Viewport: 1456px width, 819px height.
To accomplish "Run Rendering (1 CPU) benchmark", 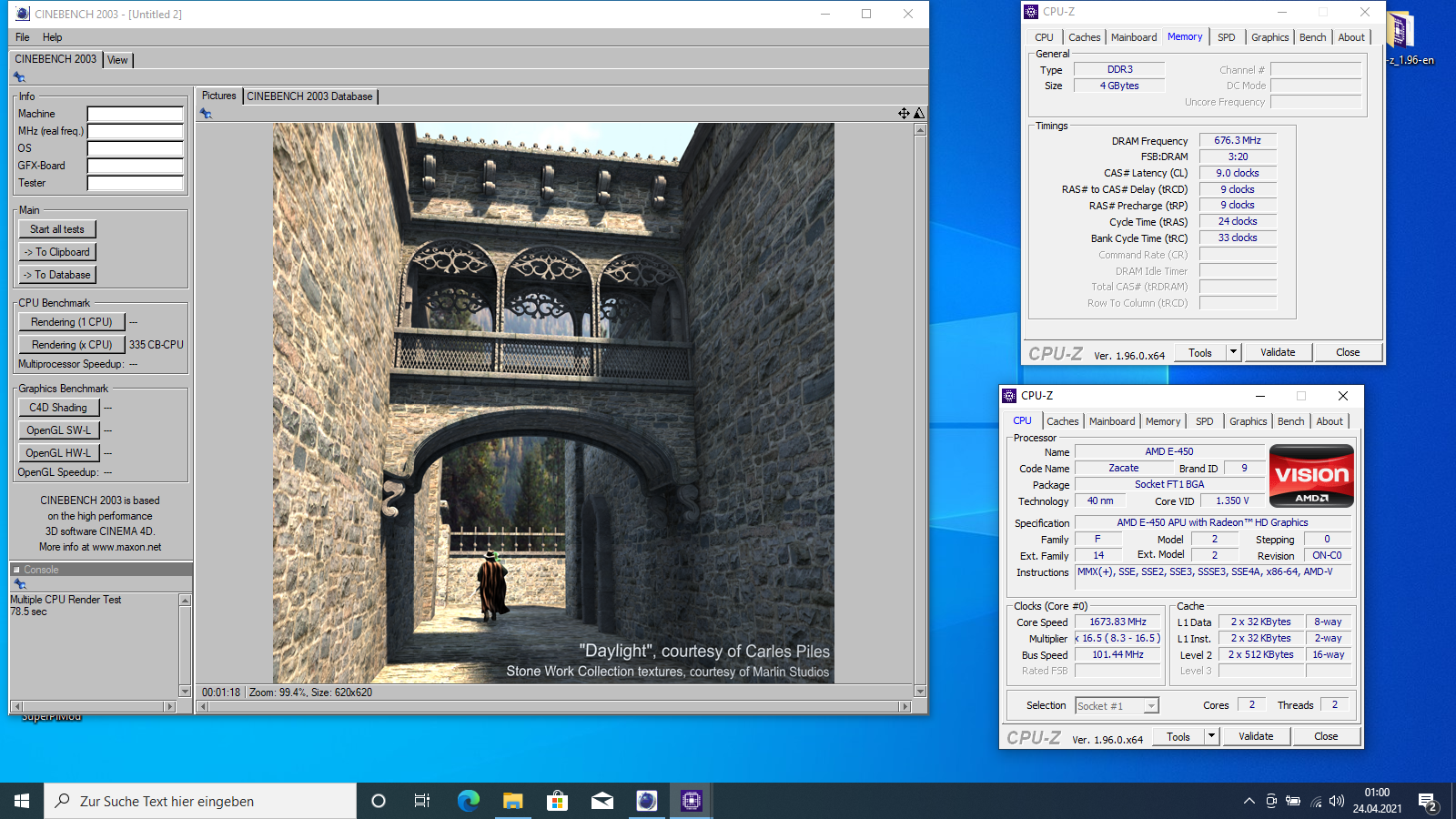I will tap(72, 322).
